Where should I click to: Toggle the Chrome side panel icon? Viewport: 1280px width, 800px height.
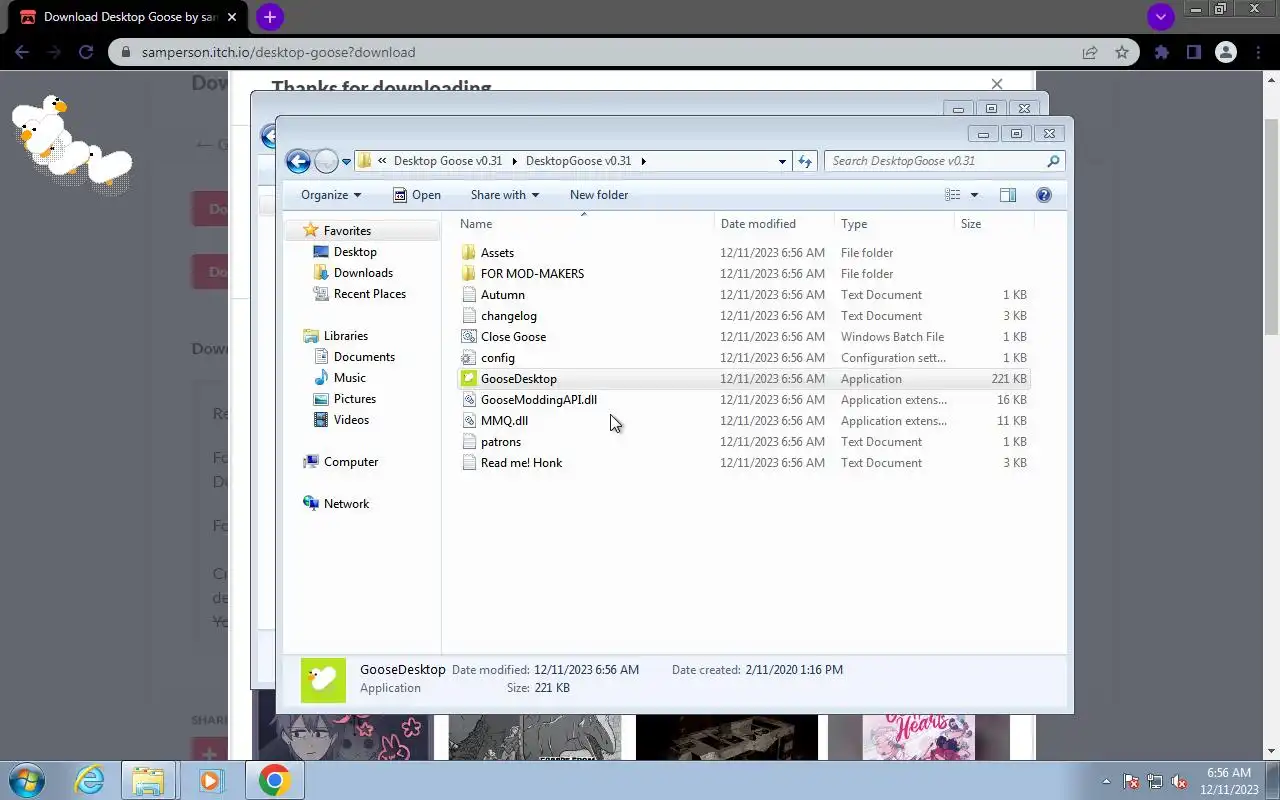pos(1193,52)
